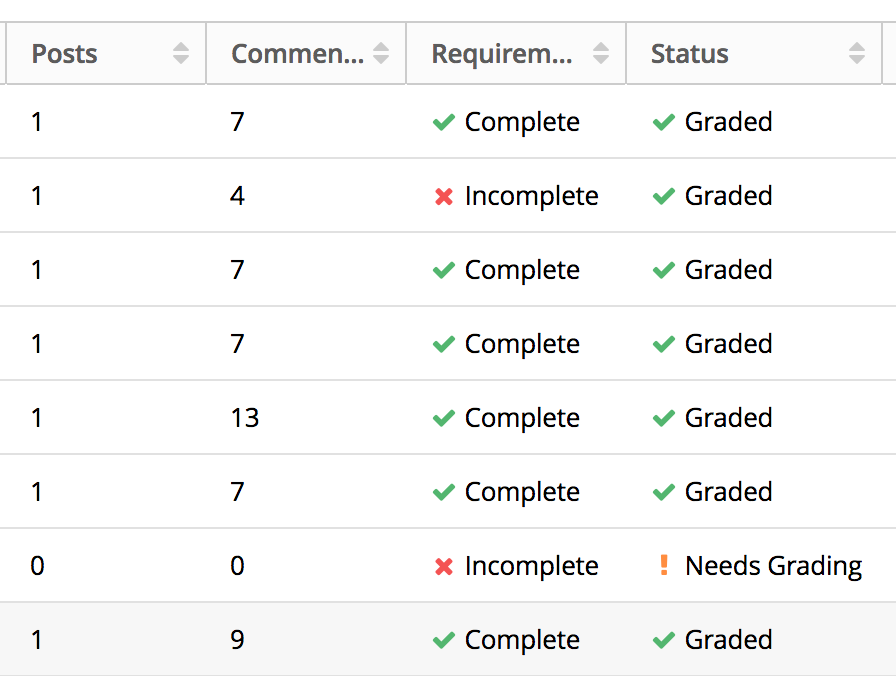Click the orange exclamation Needs Grading icon
The height and width of the screenshot is (676, 896).
664,566
